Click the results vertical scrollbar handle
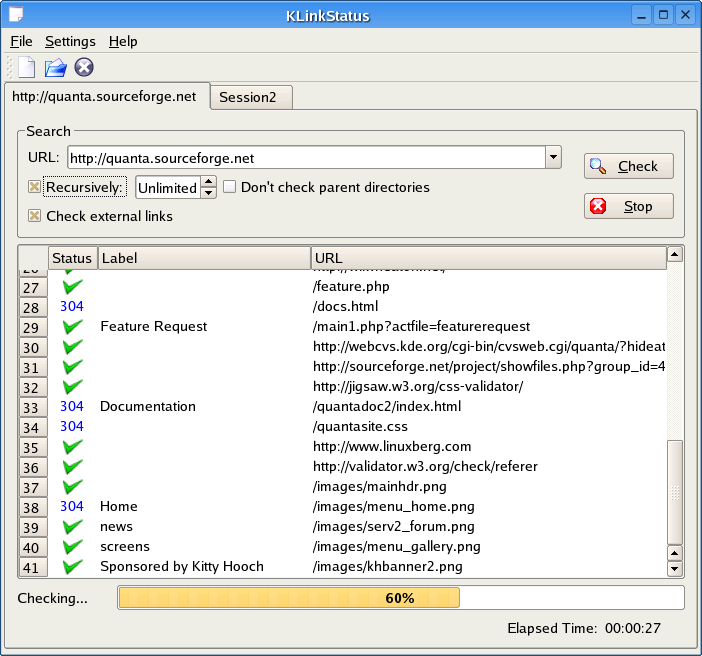Screen dimensions: 702x656 (675, 492)
